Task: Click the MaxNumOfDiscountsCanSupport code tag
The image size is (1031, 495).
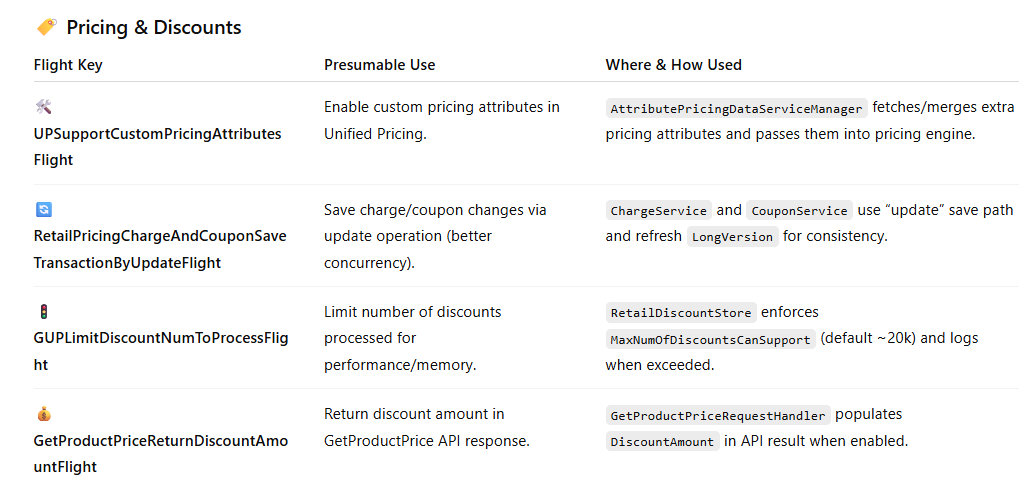Action: 710,339
